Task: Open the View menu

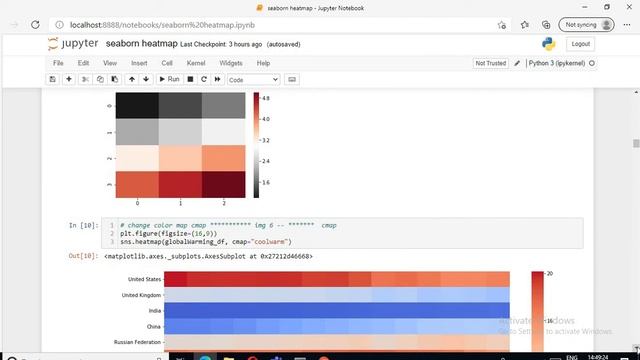Action: click(110, 63)
